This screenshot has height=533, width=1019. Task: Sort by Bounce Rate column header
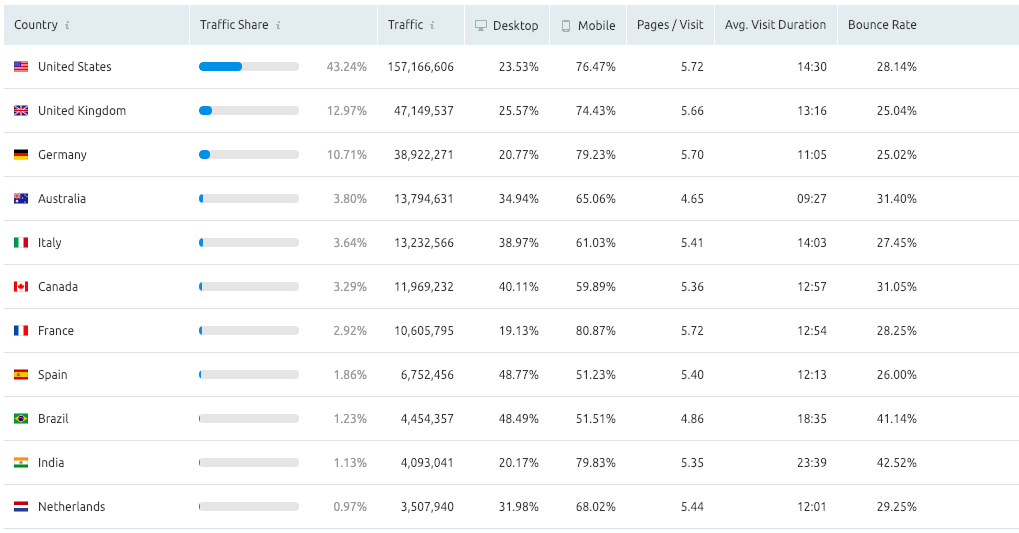coord(882,25)
